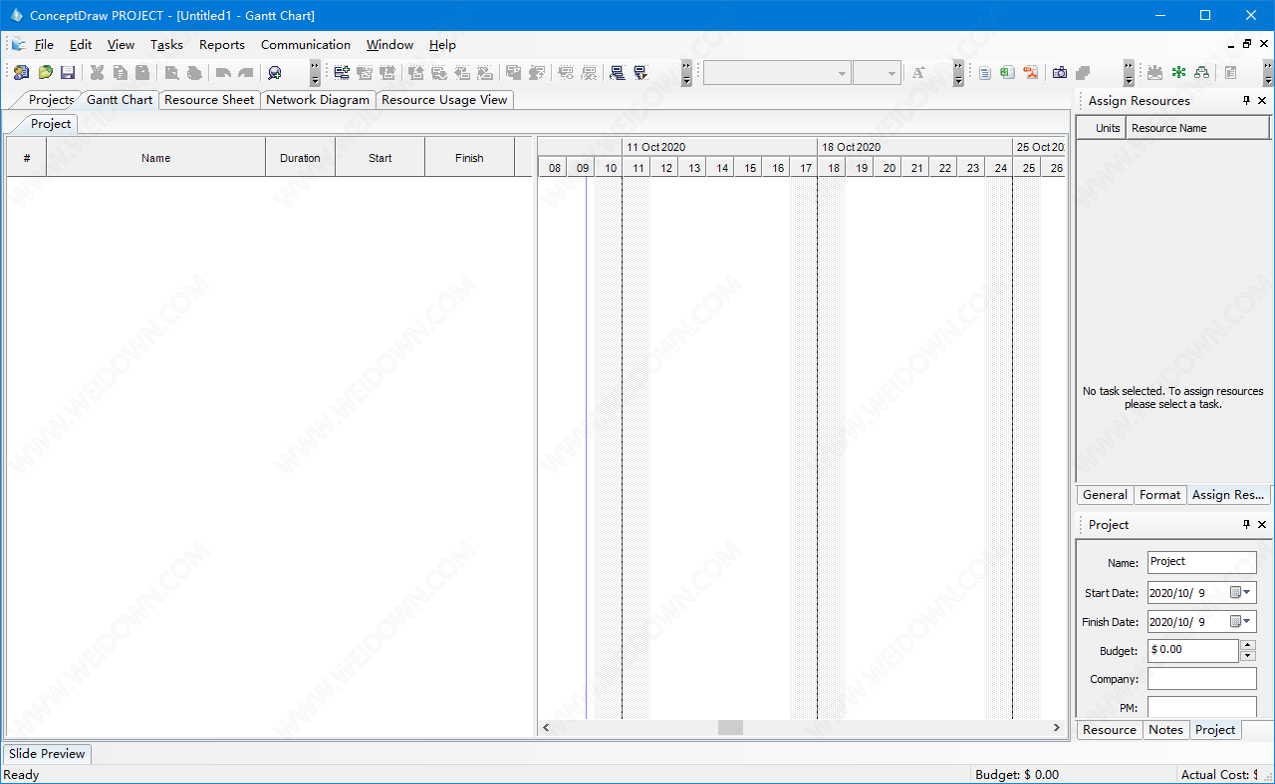Select the Gantt Chart tab

tap(120, 100)
